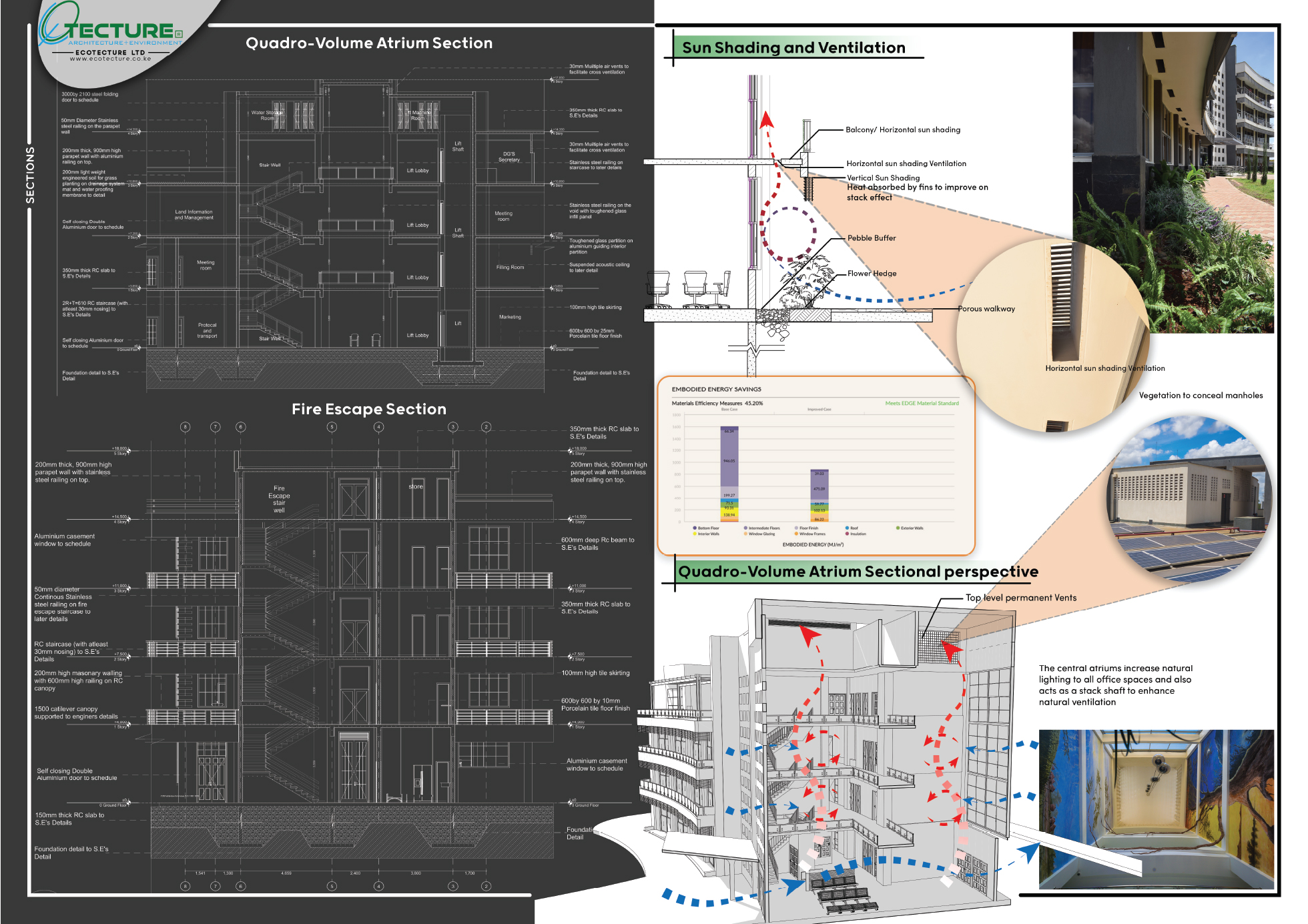Viewport: 1308px width, 924px height.
Task: Select the 50mm diameter Continous Stainless railing note
Action: tap(63, 604)
